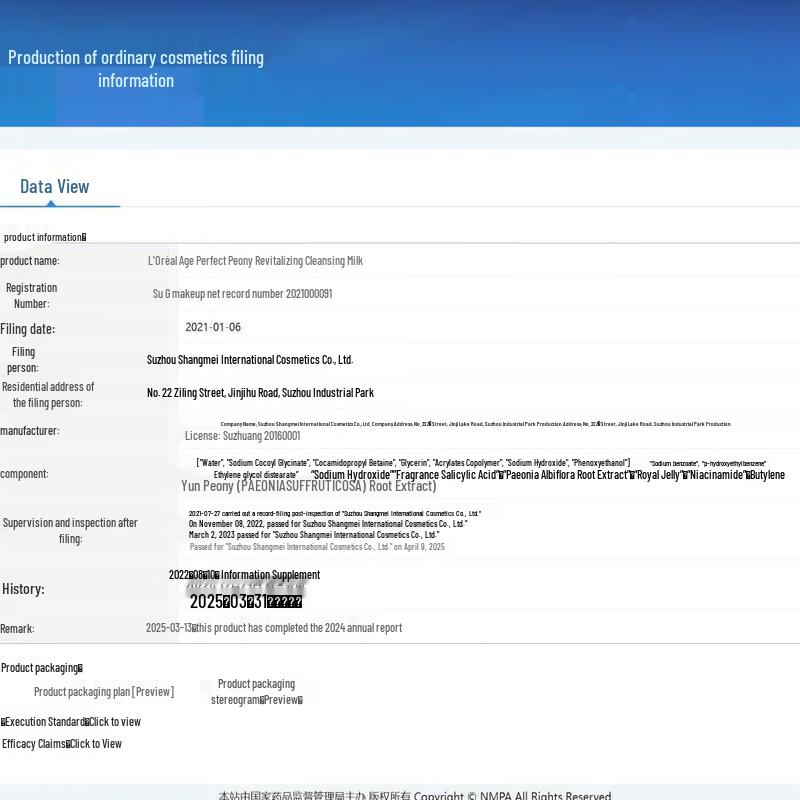This screenshot has width=800, height=800.
Task: Click the November 08, 2022 inspection entry
Action: tap(327, 524)
